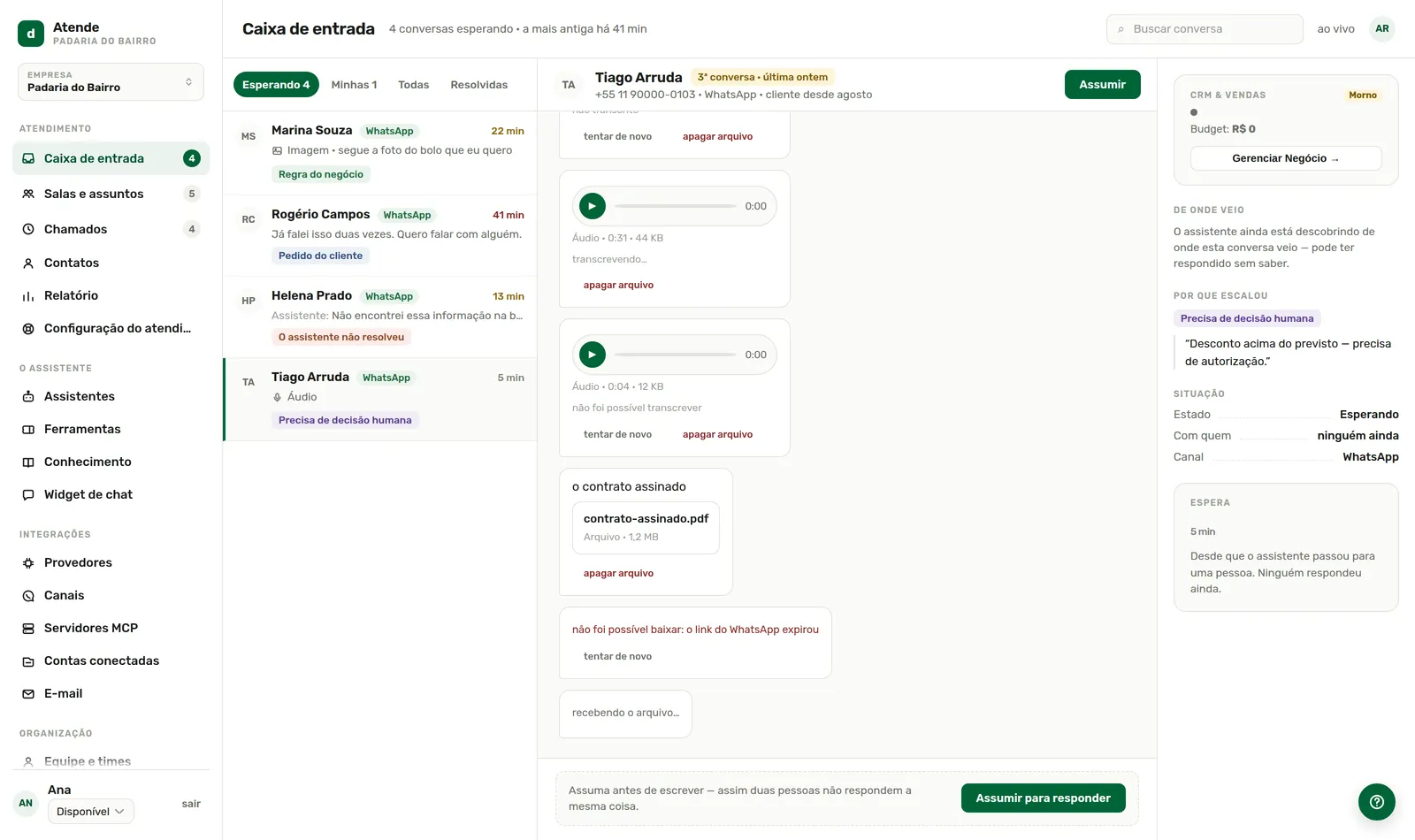Open Canais icon

point(28,596)
